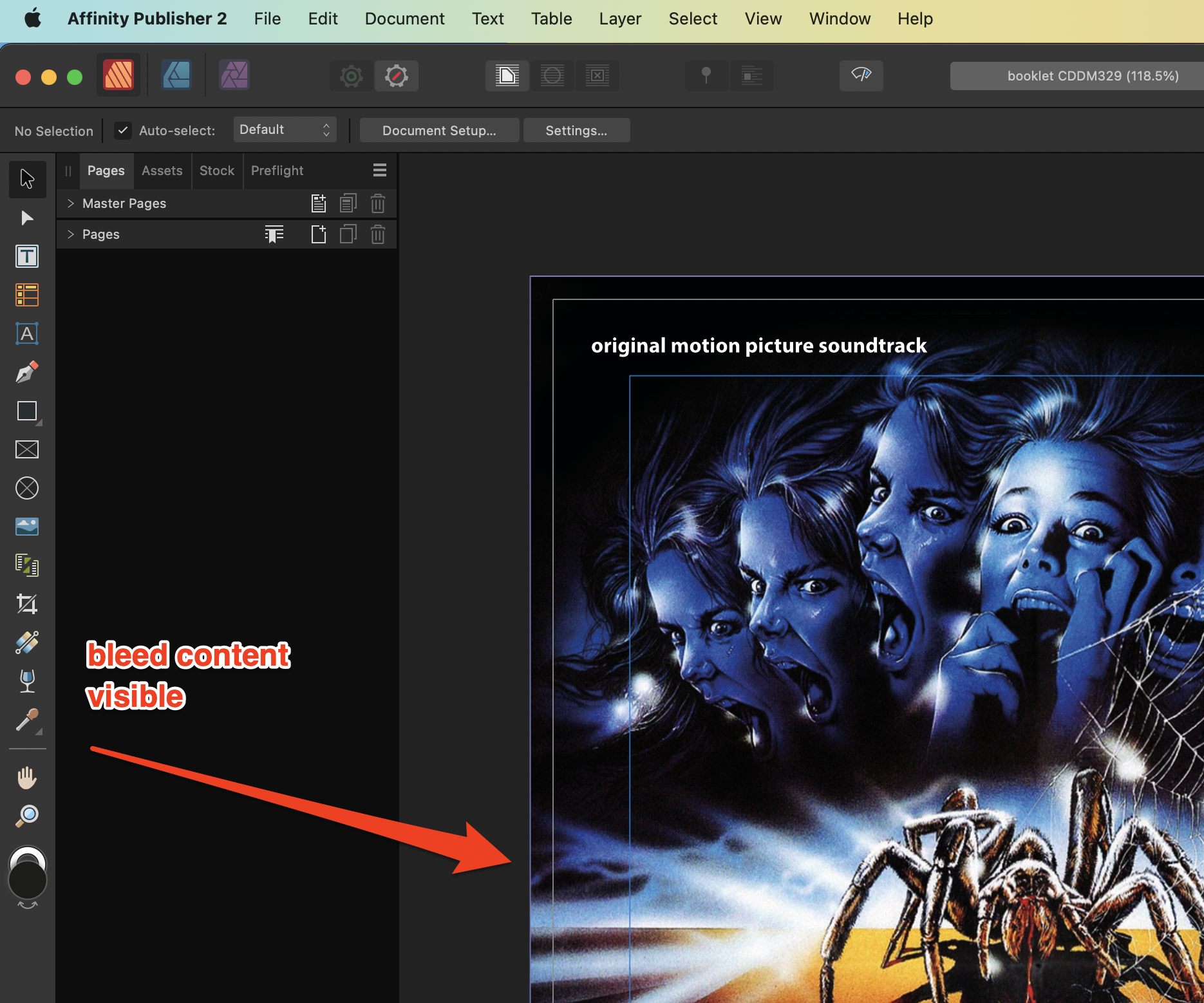Expand the Master Pages section
Viewport: 1204px width, 1003px height.
[71, 203]
